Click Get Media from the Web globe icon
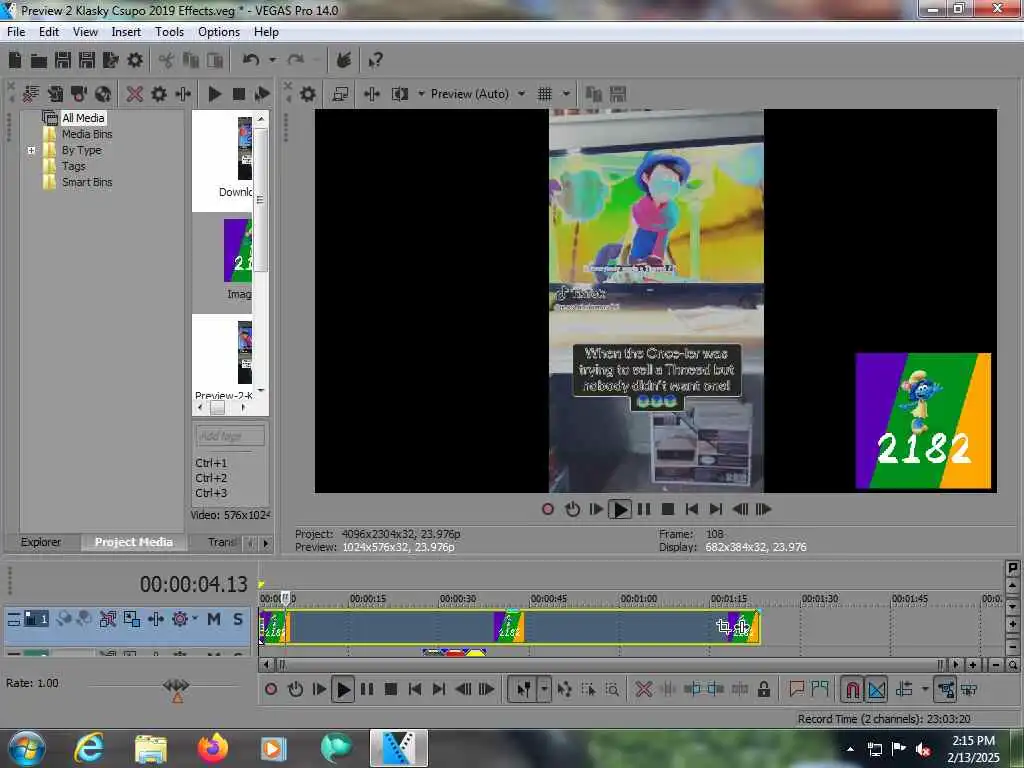Image resolution: width=1024 pixels, height=768 pixels. pos(103,94)
